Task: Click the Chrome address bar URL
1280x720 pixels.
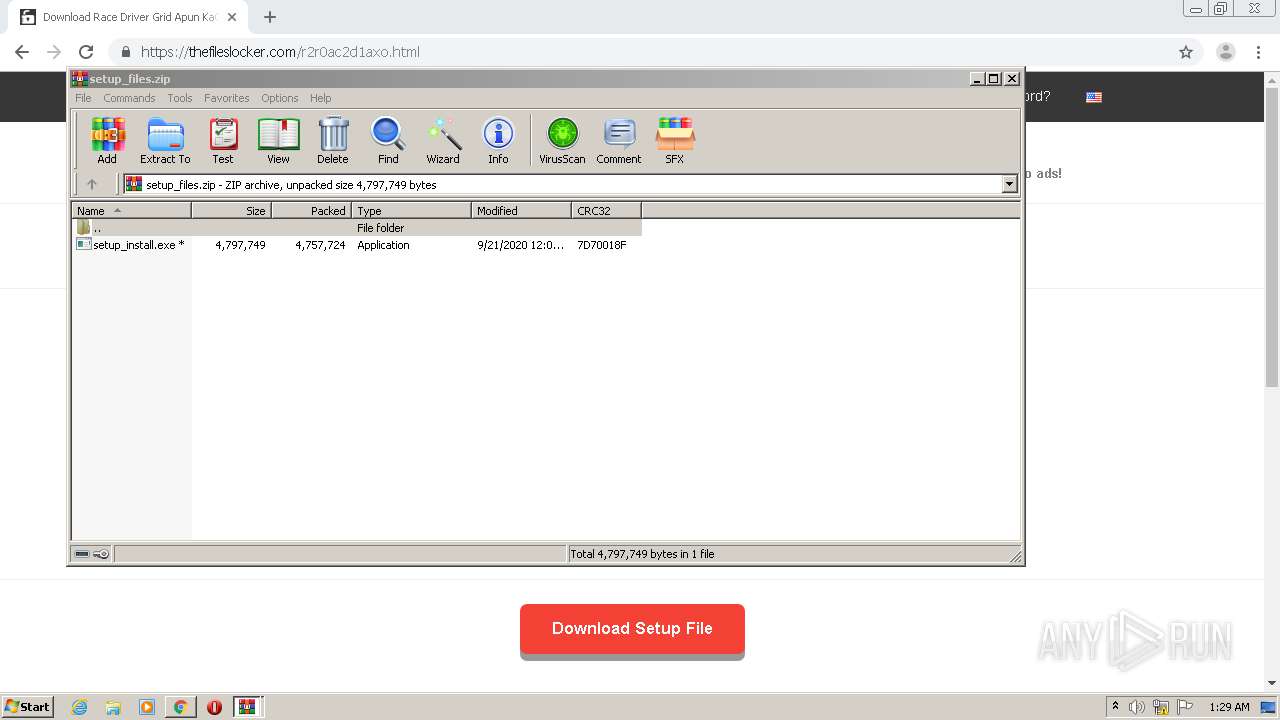Action: click(280, 52)
